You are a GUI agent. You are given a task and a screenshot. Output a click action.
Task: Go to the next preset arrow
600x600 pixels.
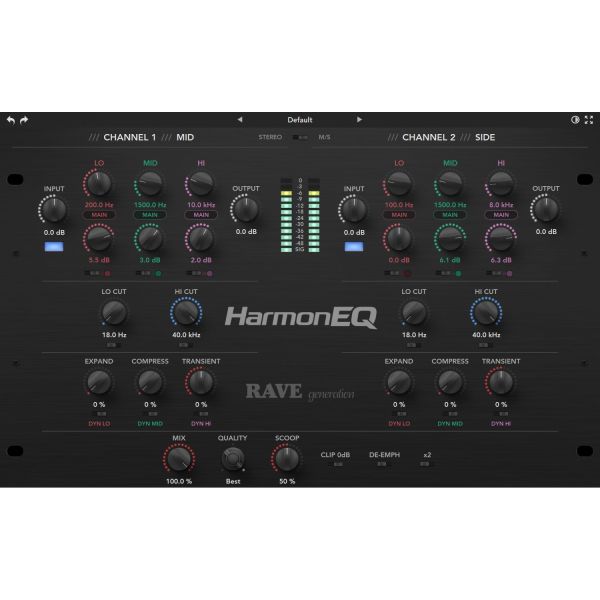[359, 120]
